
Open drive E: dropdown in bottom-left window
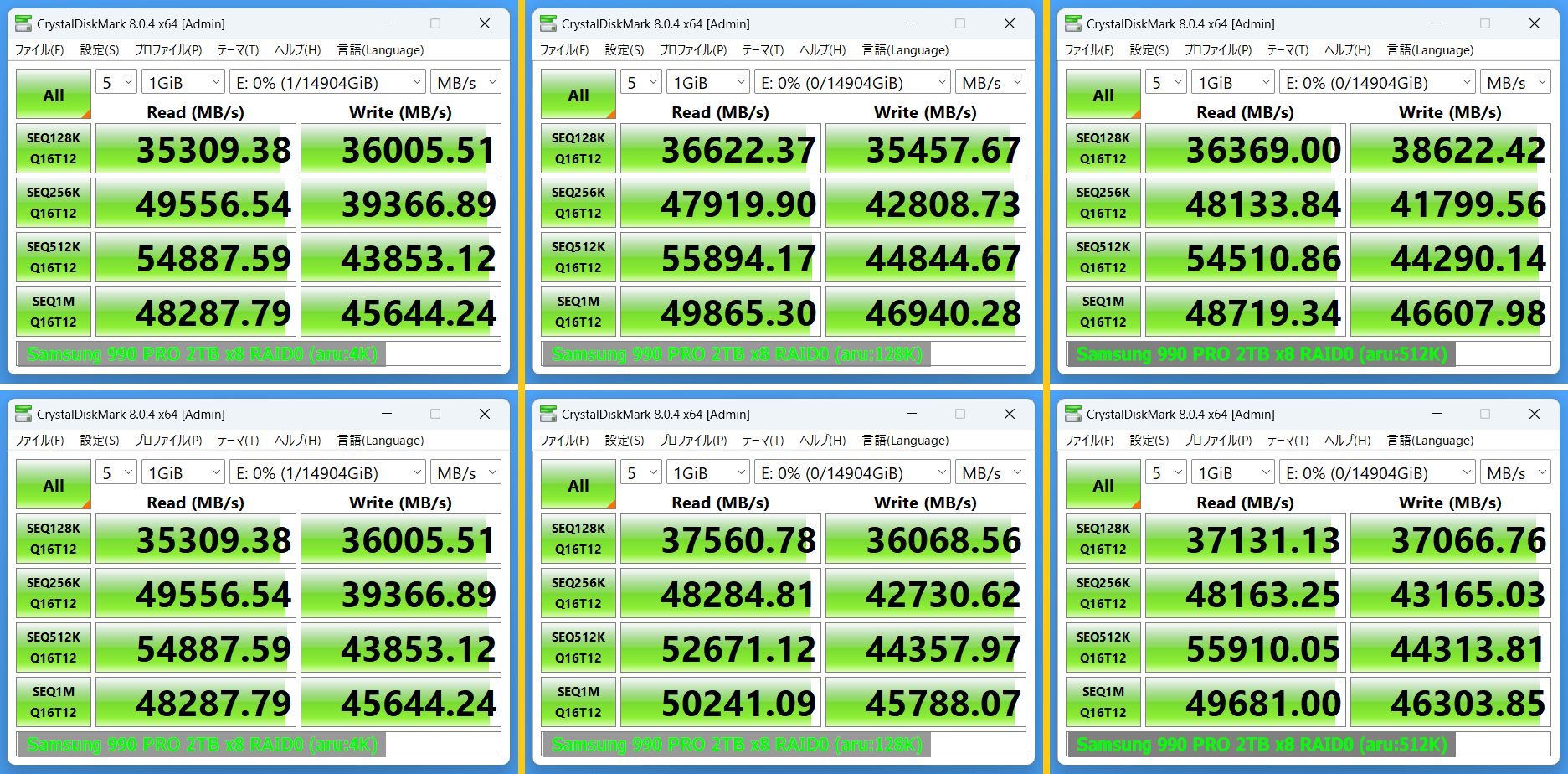[327, 472]
